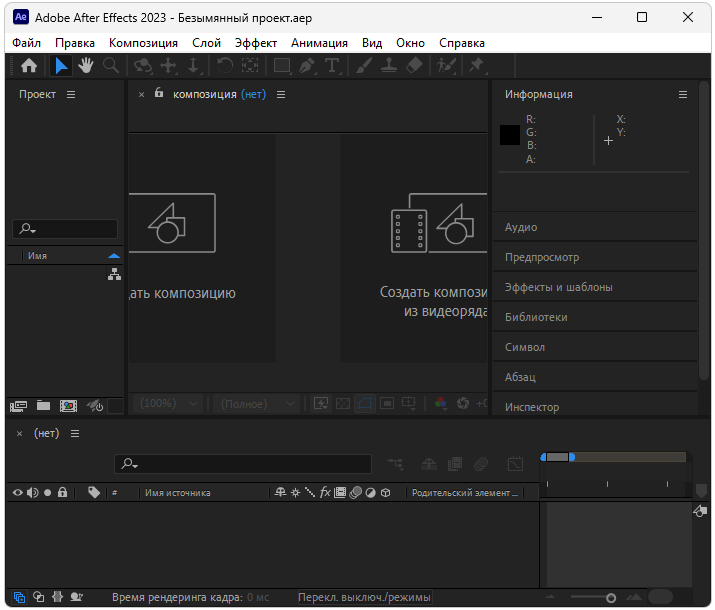
Task: Open the Правка menu
Action: pyautogui.click(x=75, y=43)
